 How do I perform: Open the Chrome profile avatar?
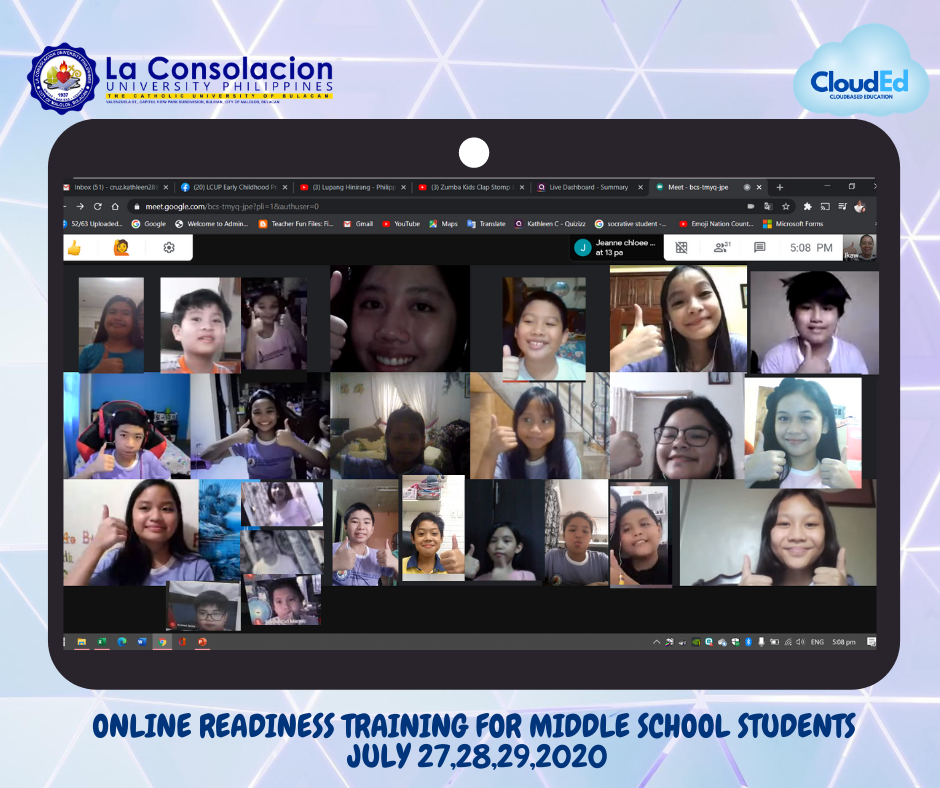click(x=860, y=206)
